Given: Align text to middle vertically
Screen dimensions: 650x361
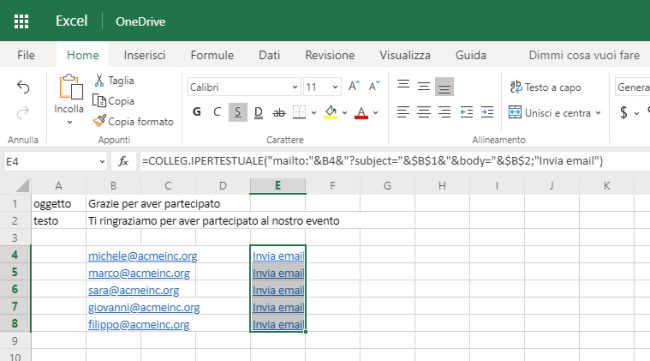Looking at the screenshot, I should (x=424, y=86).
